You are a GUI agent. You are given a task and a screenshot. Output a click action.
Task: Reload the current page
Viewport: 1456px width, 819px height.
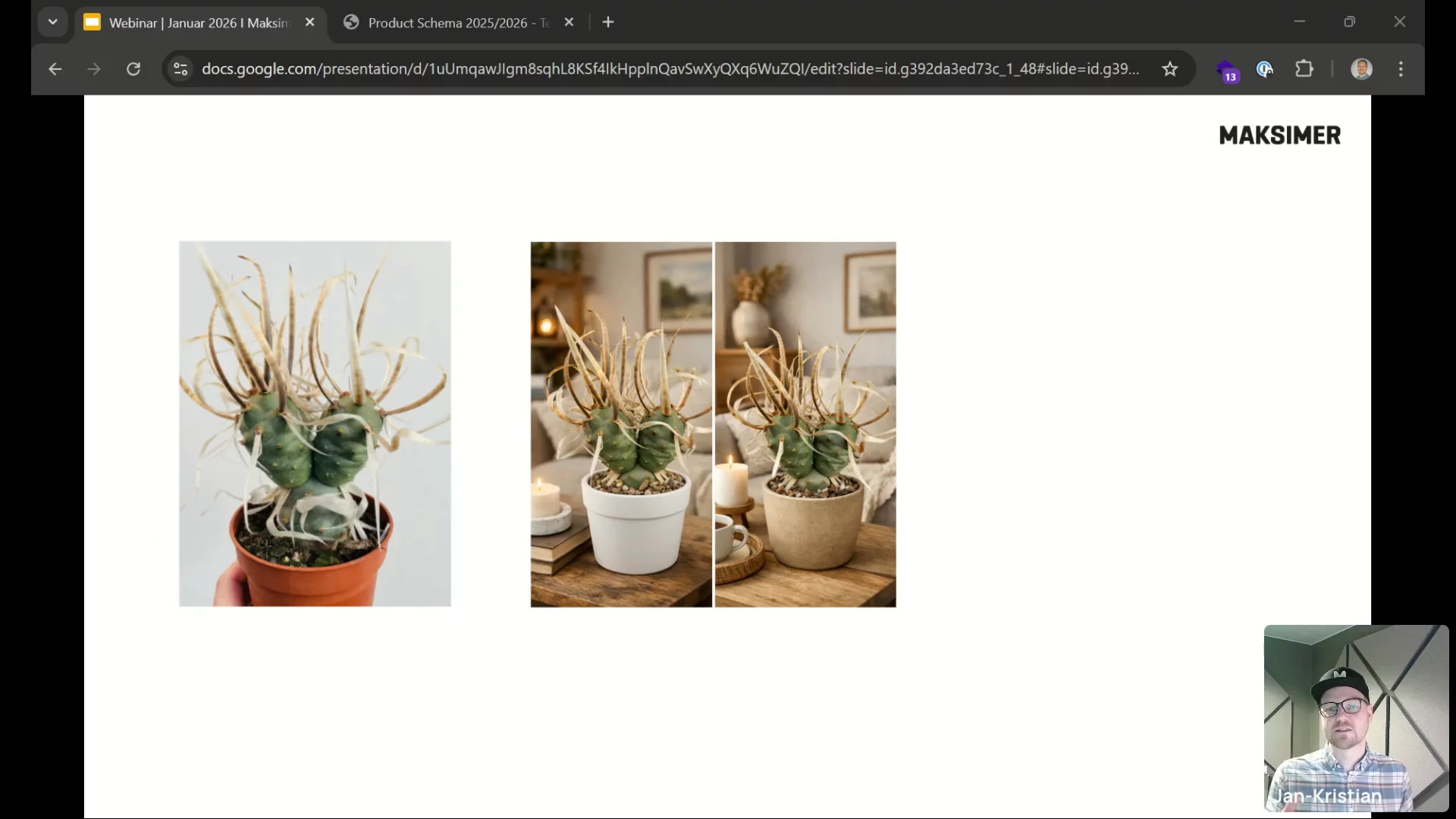(133, 69)
